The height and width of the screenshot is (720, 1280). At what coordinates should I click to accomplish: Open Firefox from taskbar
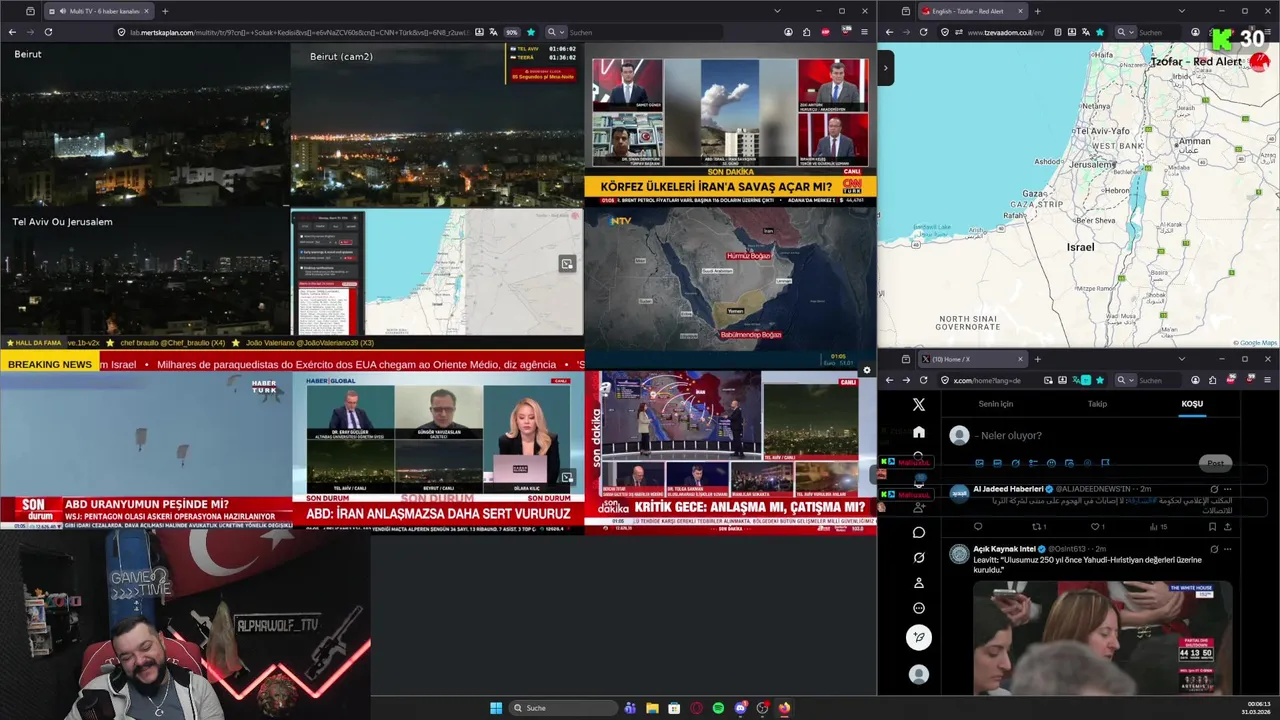click(x=784, y=708)
